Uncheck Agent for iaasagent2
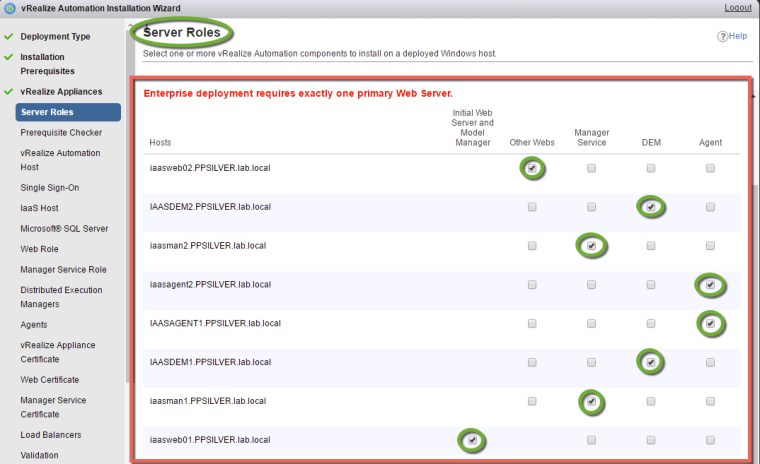Viewport: 760px width, 464px height. click(710, 285)
